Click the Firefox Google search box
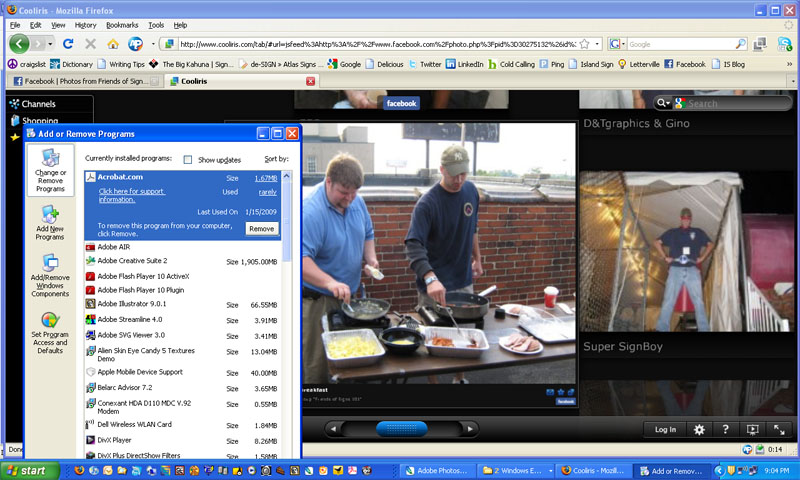This screenshot has width=800, height=480. point(681,44)
